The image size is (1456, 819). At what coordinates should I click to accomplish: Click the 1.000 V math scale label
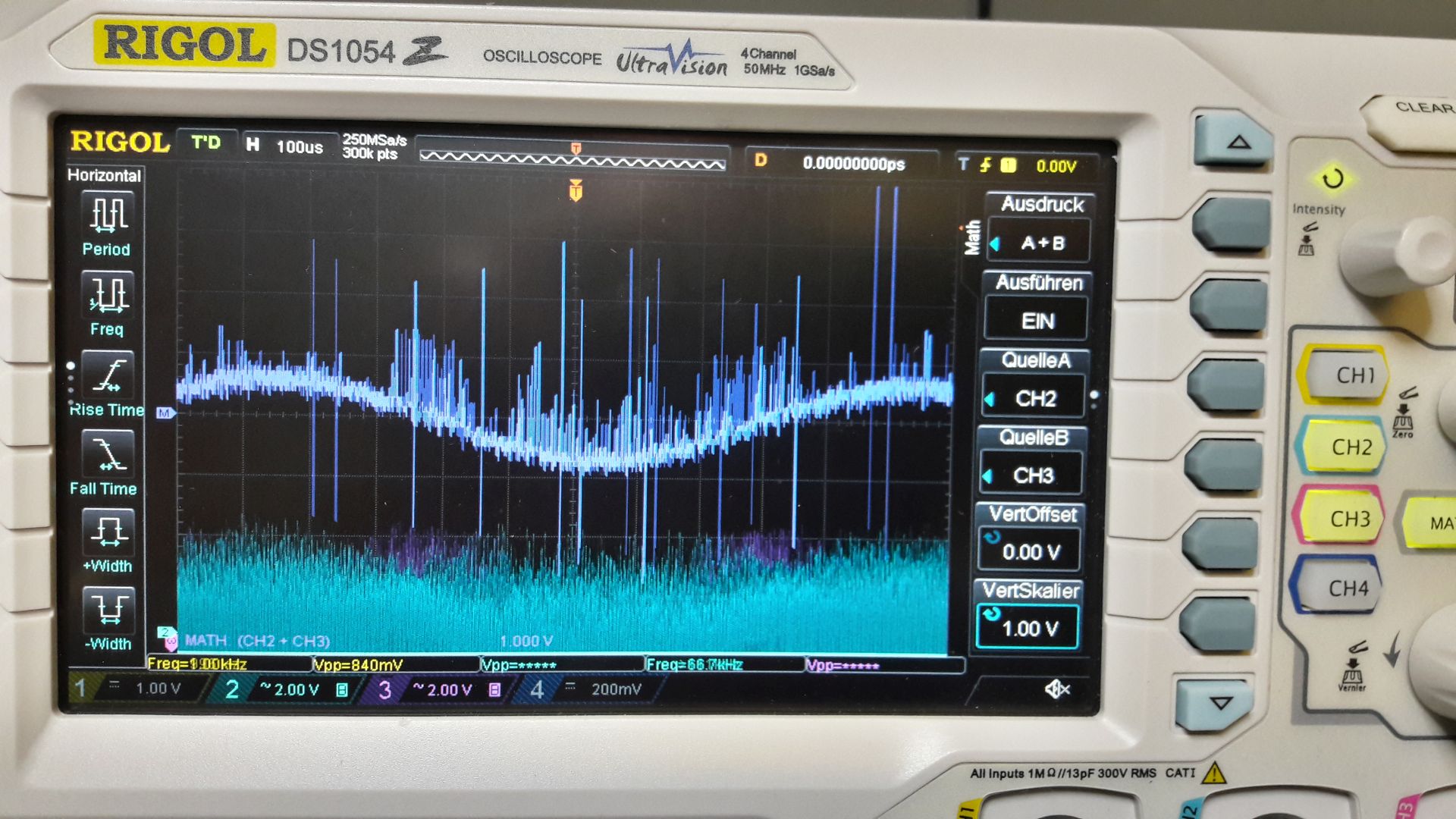[x=526, y=641]
